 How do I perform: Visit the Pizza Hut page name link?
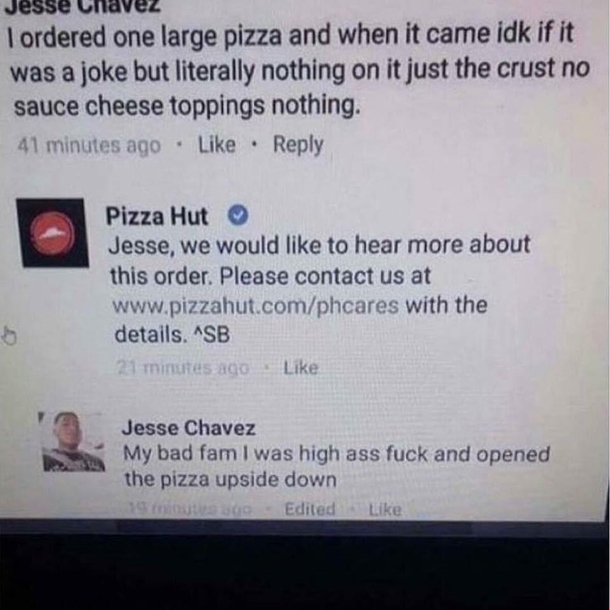[157, 216]
